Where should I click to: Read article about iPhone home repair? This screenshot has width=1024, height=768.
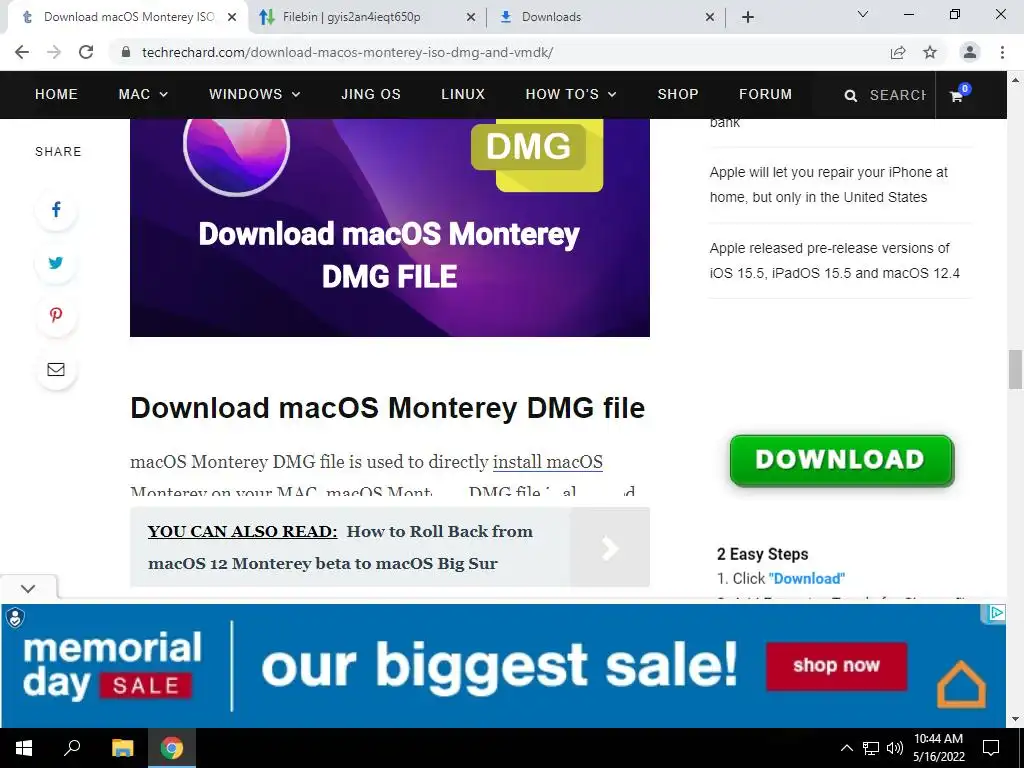click(828, 185)
